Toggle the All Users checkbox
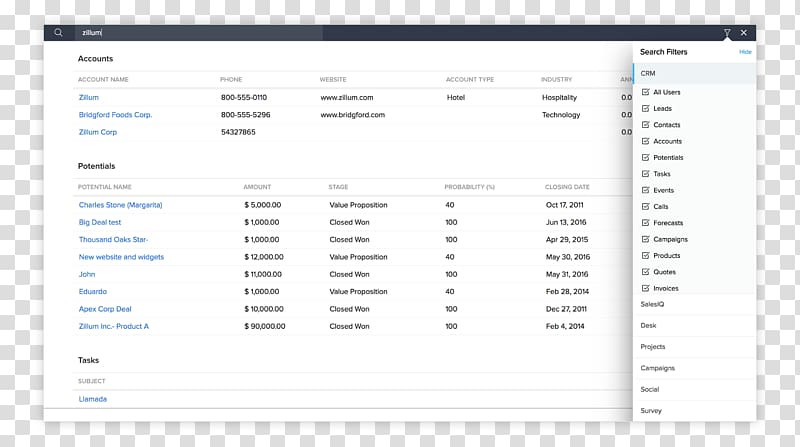The image size is (800, 447). [x=645, y=92]
